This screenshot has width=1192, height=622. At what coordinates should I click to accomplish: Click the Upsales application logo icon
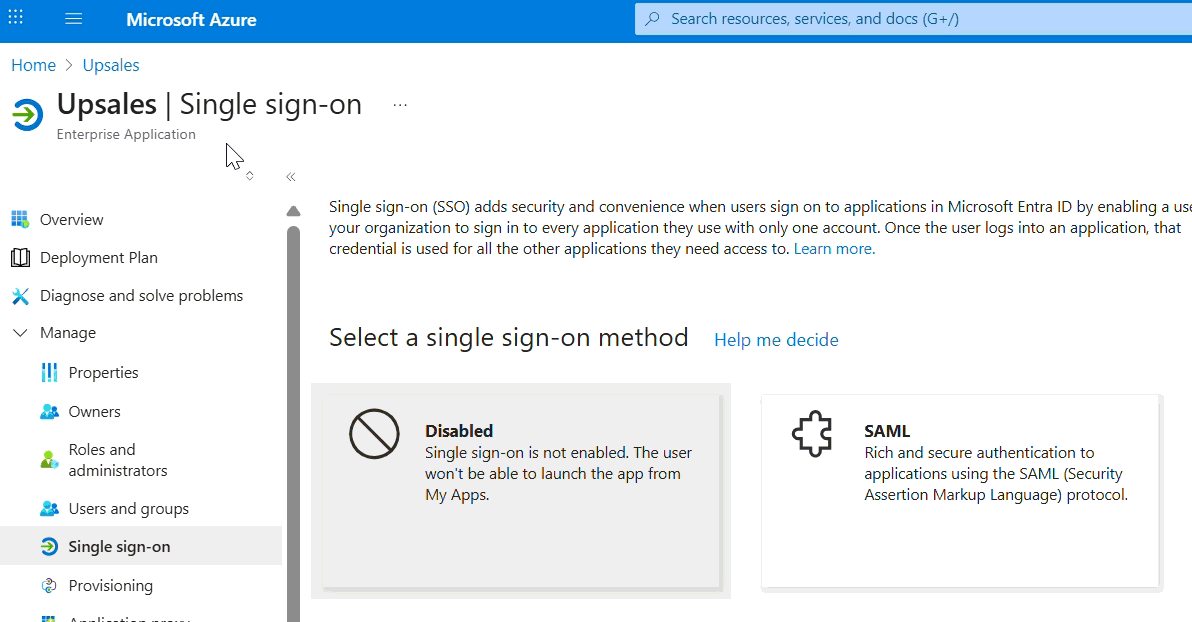27,115
